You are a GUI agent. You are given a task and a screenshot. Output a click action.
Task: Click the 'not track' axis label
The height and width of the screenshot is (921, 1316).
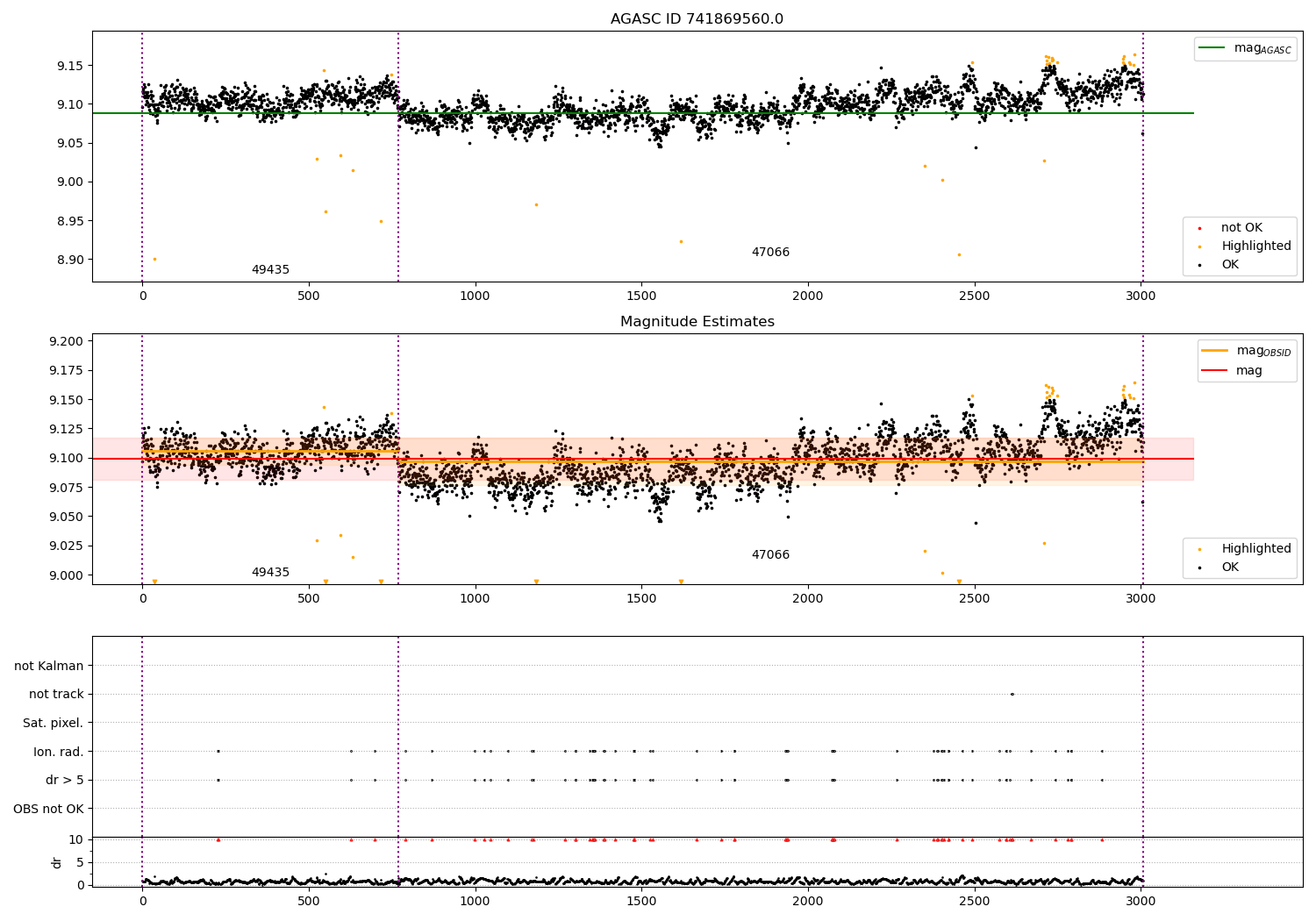(56, 695)
